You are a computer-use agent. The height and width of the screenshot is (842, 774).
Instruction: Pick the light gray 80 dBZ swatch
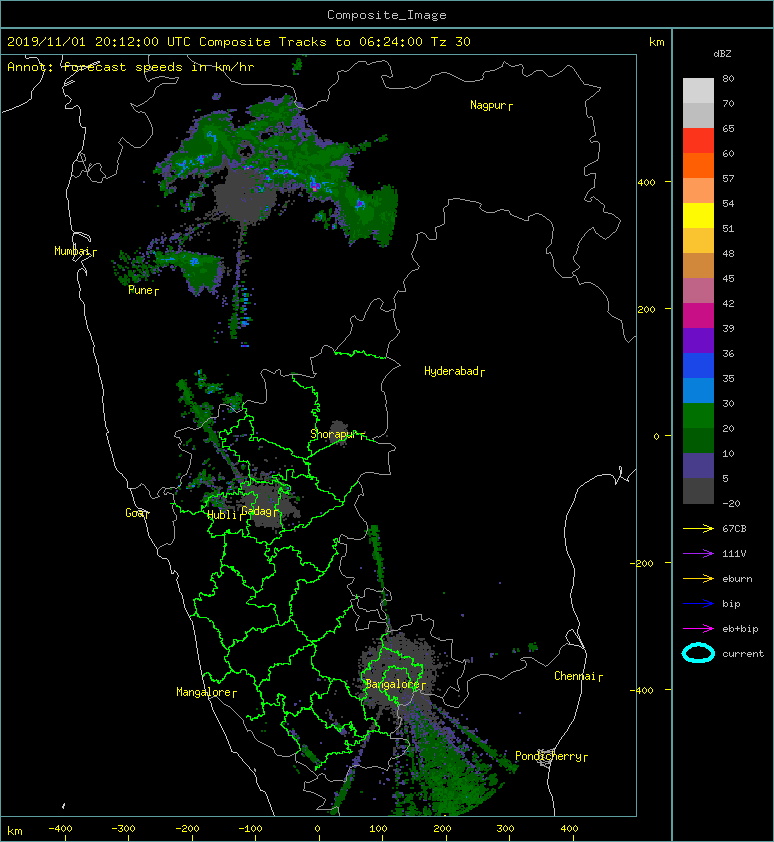pos(698,90)
